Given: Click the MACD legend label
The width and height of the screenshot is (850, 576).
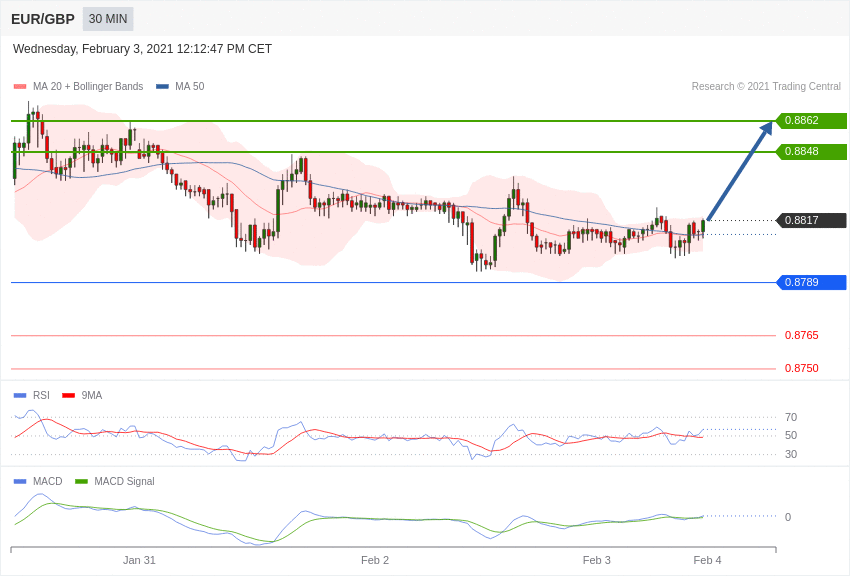Looking at the screenshot, I should [47, 481].
